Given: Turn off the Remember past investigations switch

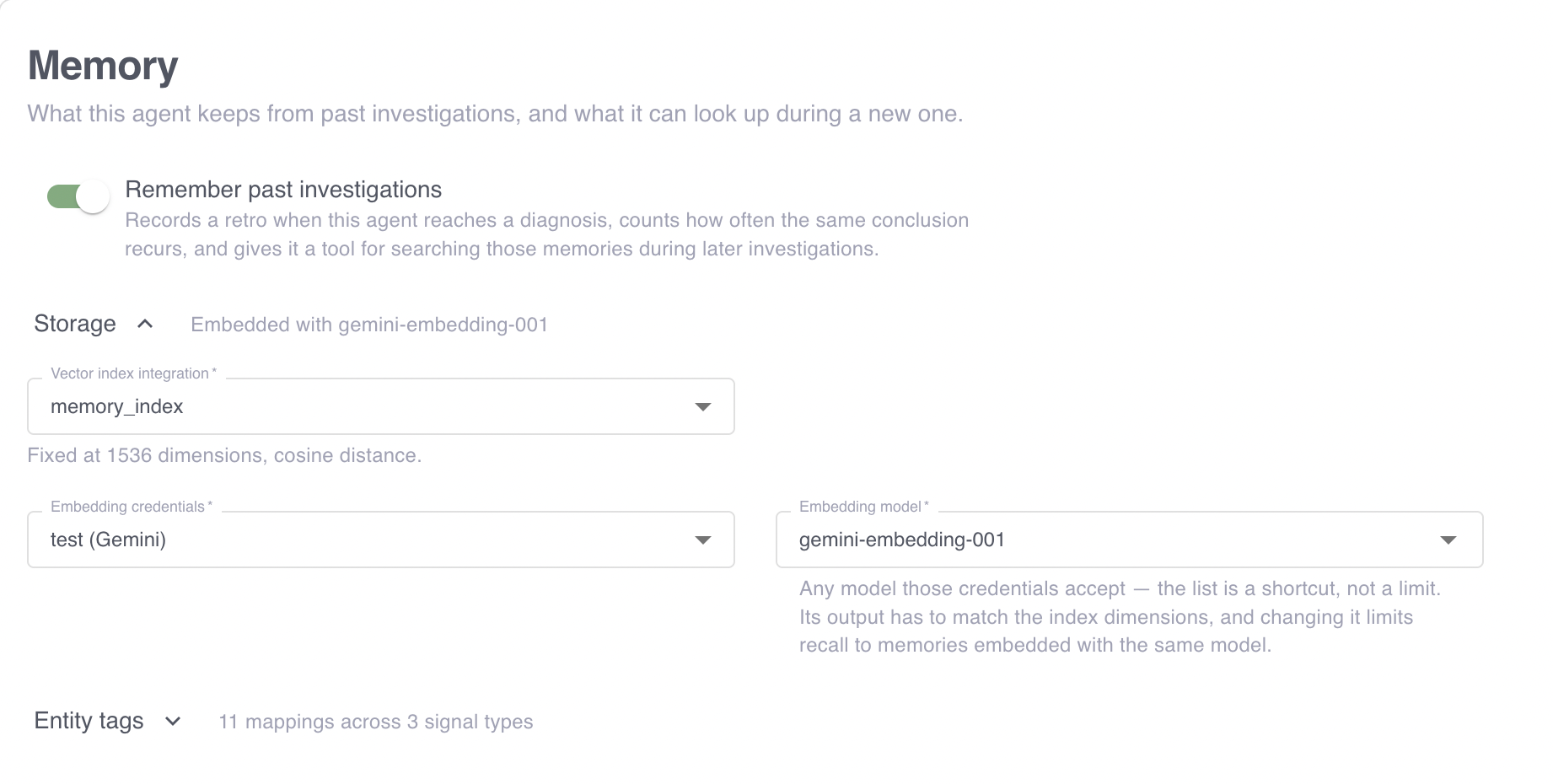Looking at the screenshot, I should [78, 197].
